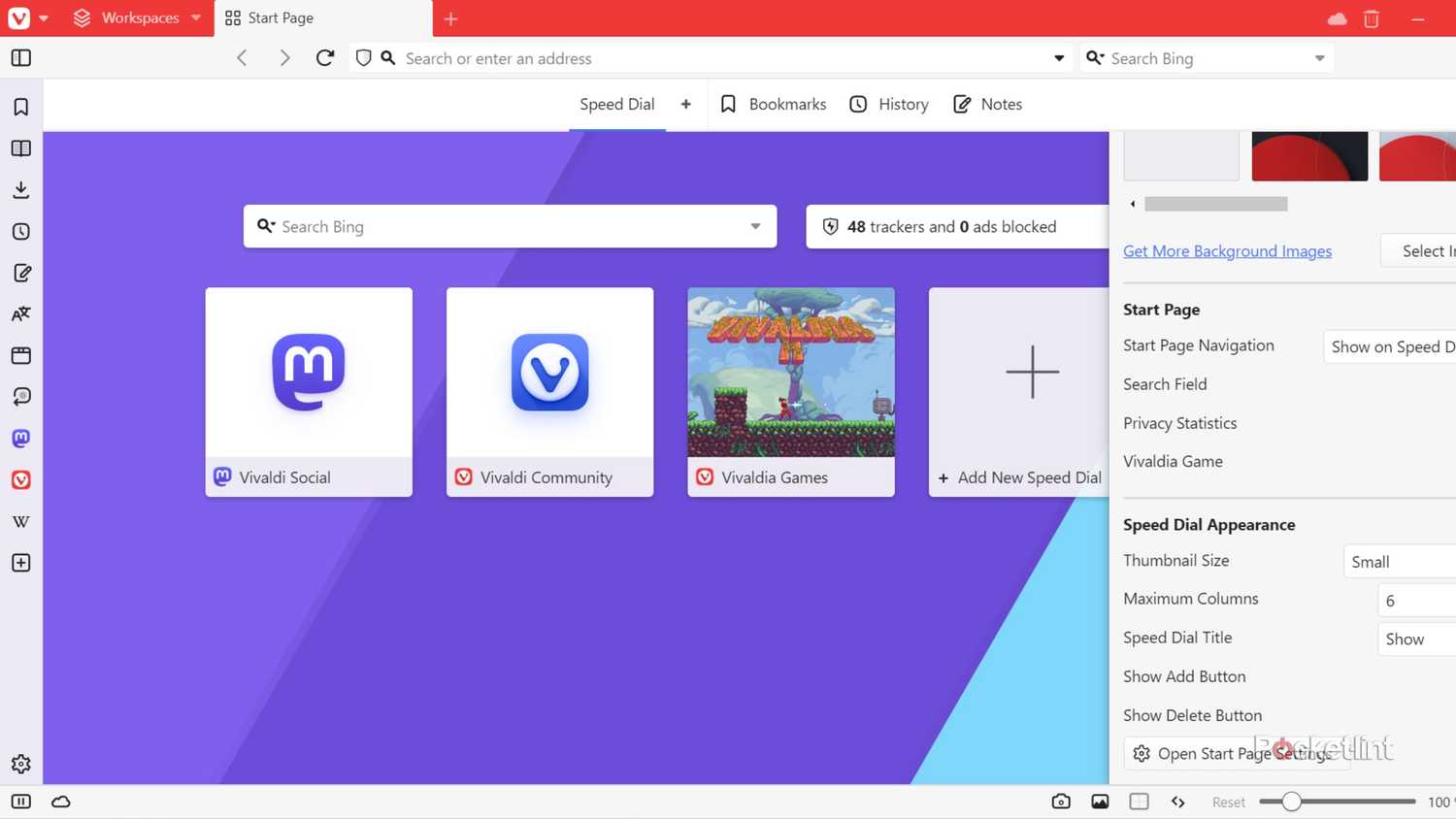Open the Mastodon web panel
The height and width of the screenshot is (819, 1456).
pos(20,439)
